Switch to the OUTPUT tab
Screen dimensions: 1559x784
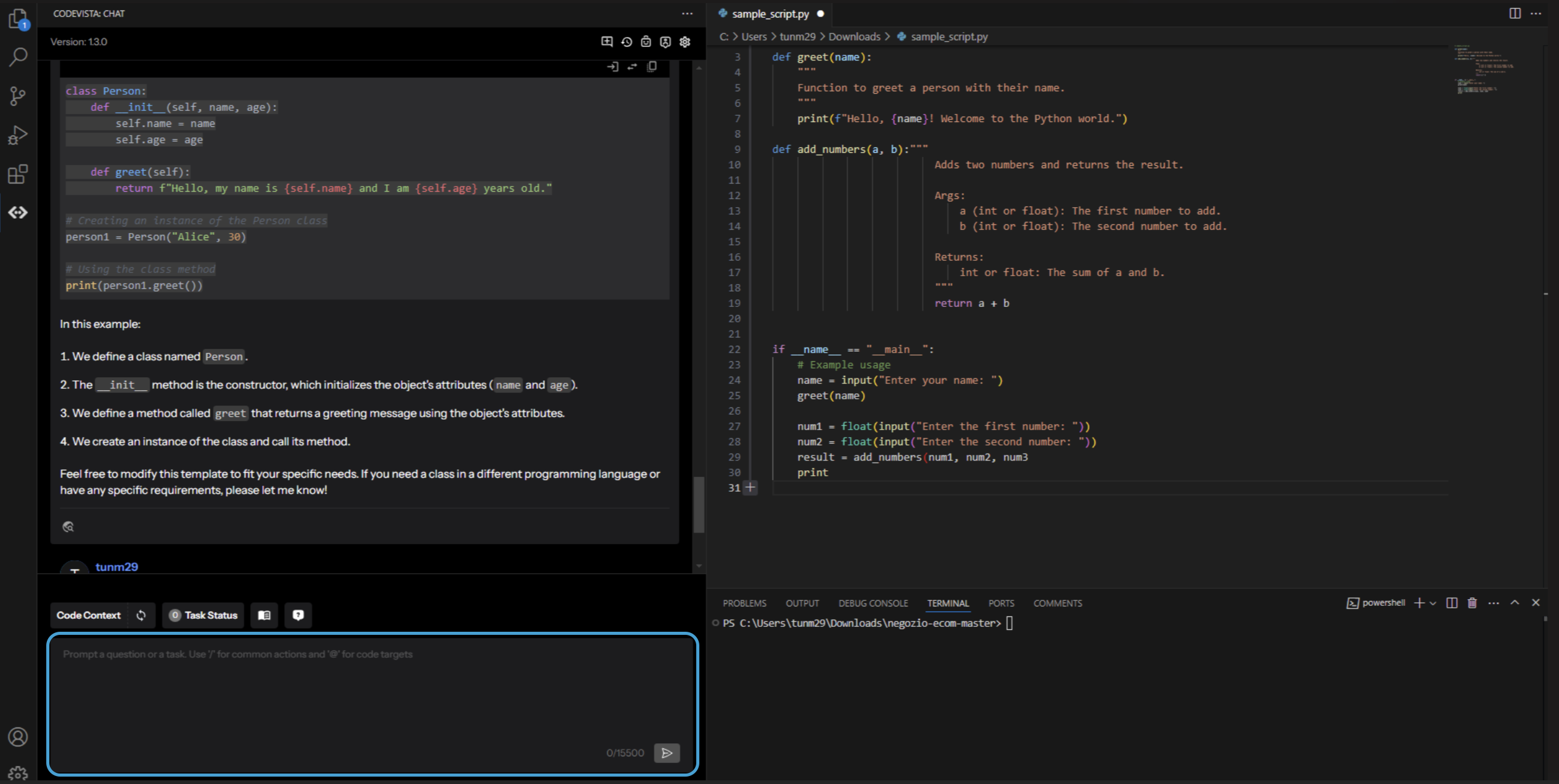802,603
